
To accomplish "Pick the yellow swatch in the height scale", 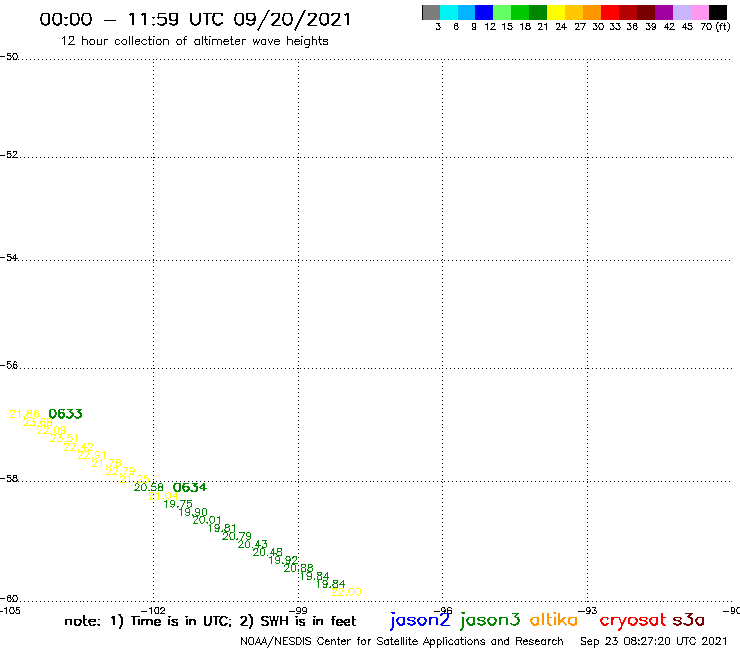I will pyautogui.click(x=555, y=12).
